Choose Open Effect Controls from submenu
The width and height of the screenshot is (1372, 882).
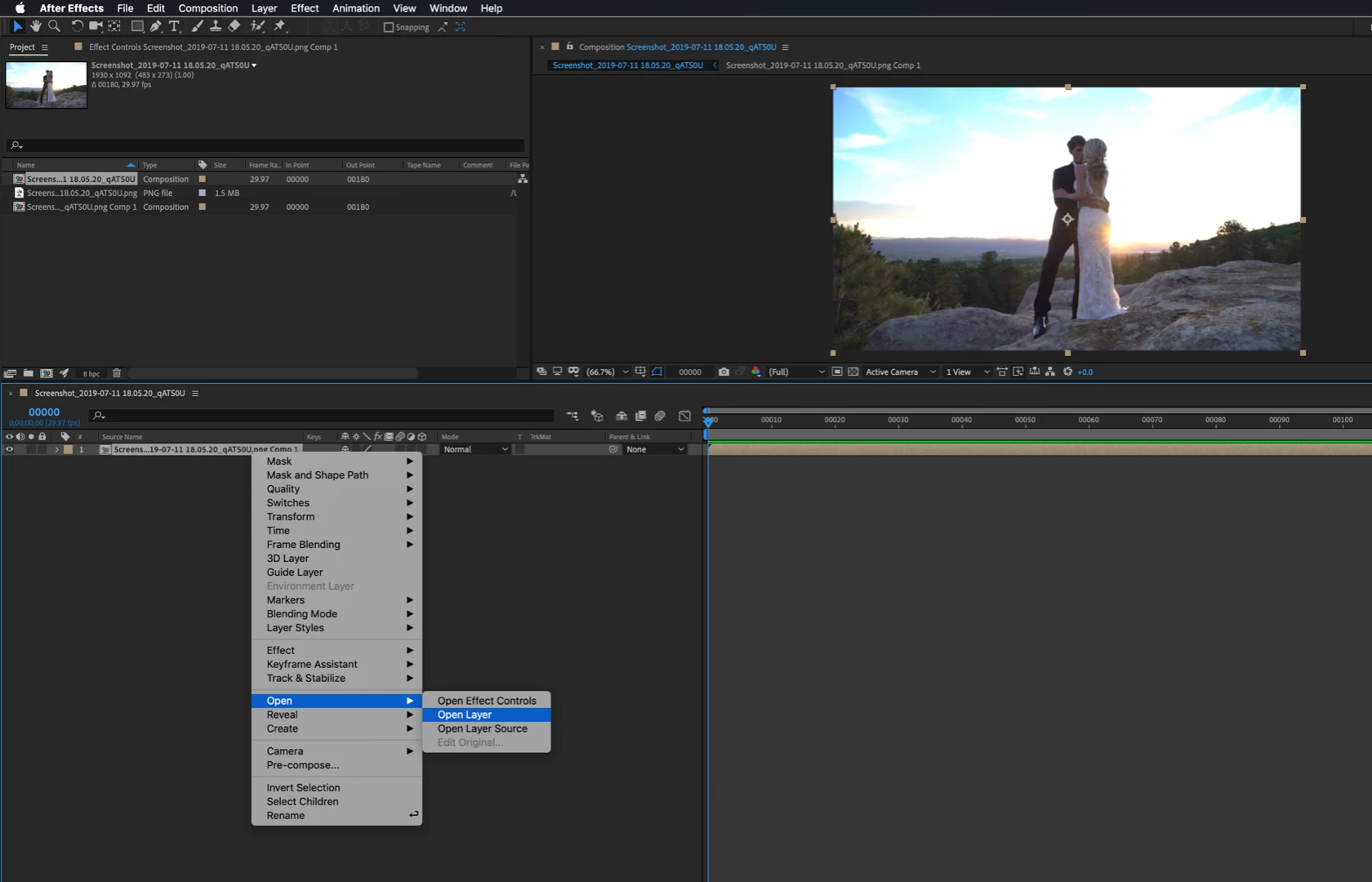(487, 701)
